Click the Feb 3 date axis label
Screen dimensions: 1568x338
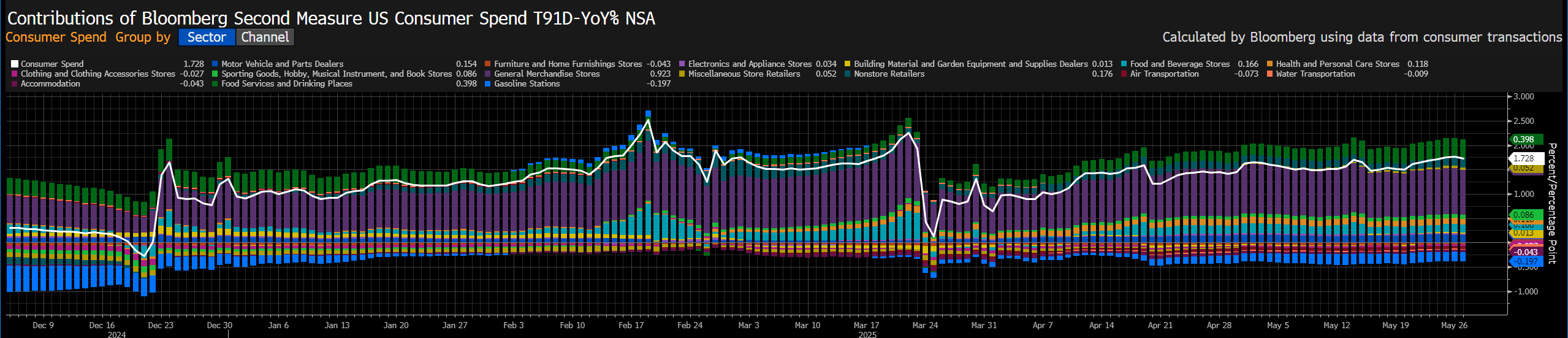[x=514, y=325]
